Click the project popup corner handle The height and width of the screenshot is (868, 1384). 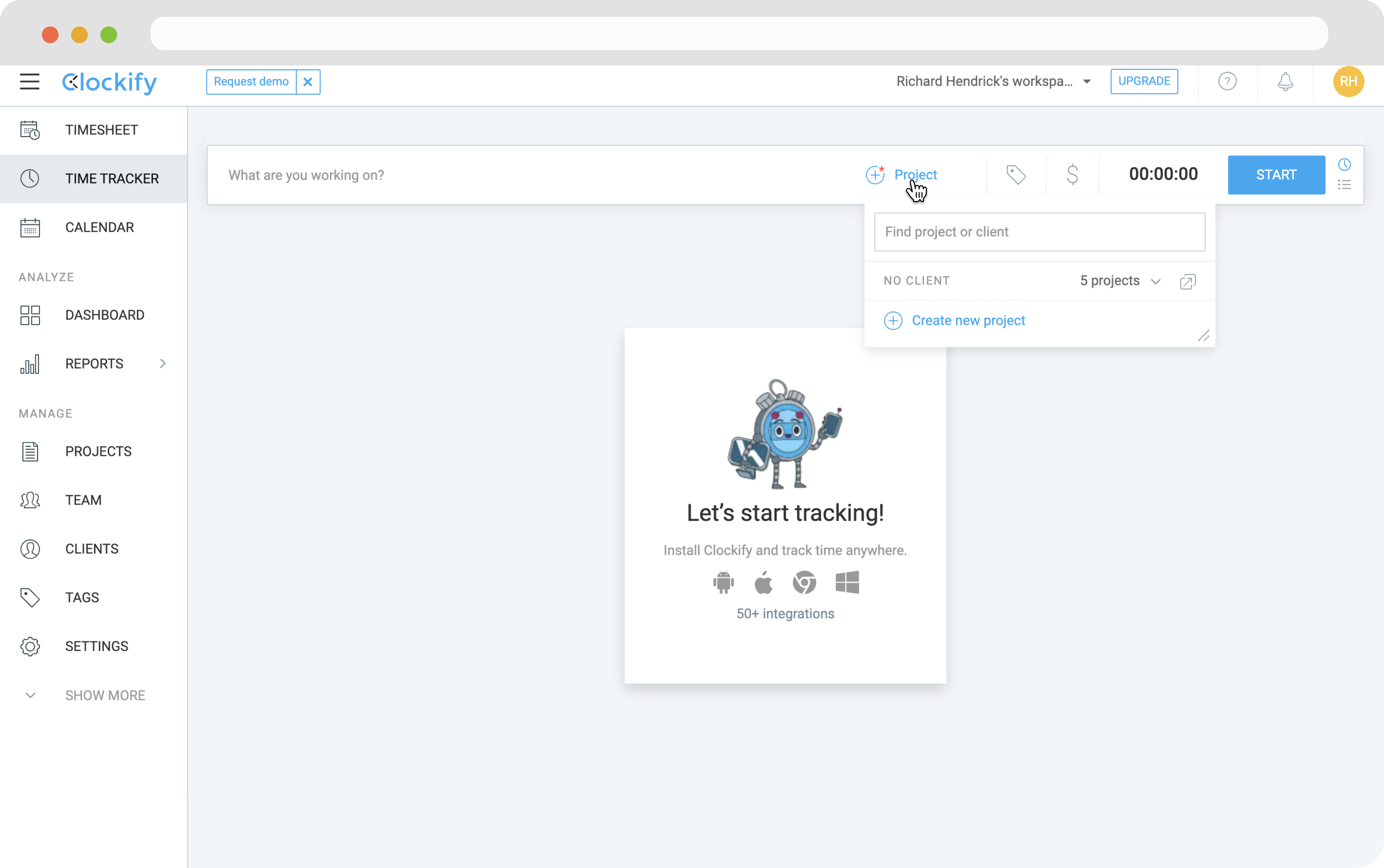1204,336
